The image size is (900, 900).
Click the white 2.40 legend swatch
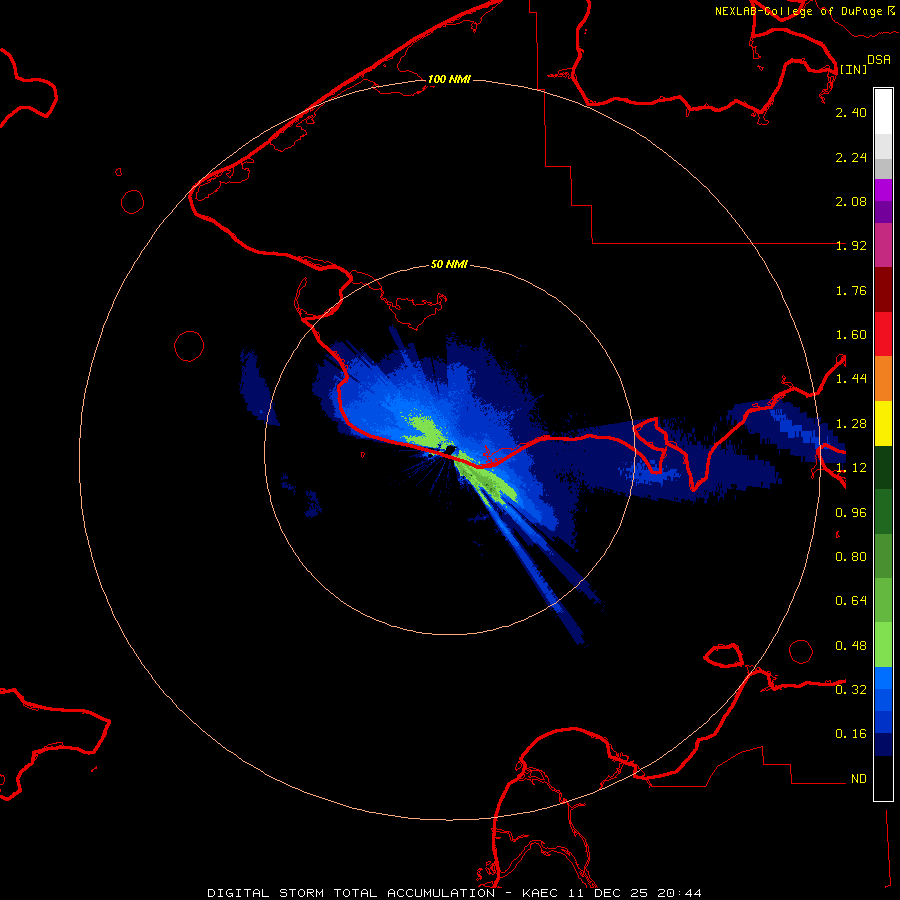pos(883,112)
